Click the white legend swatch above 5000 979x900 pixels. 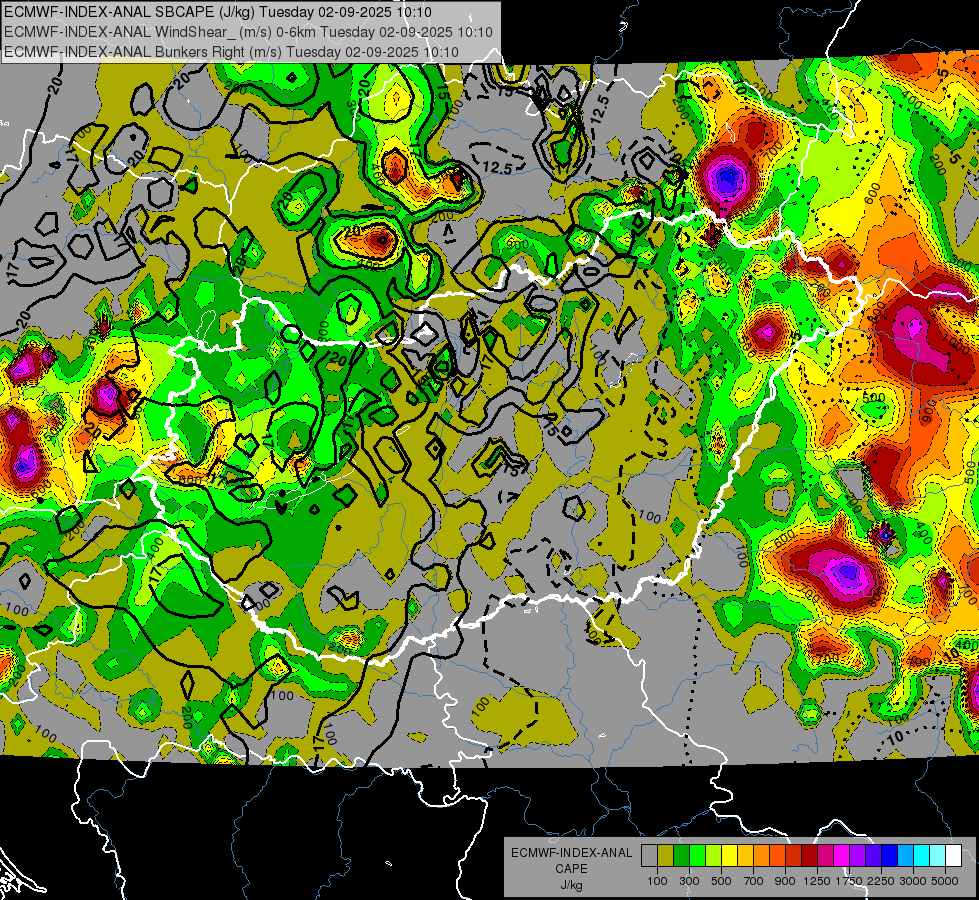[x=953, y=856]
